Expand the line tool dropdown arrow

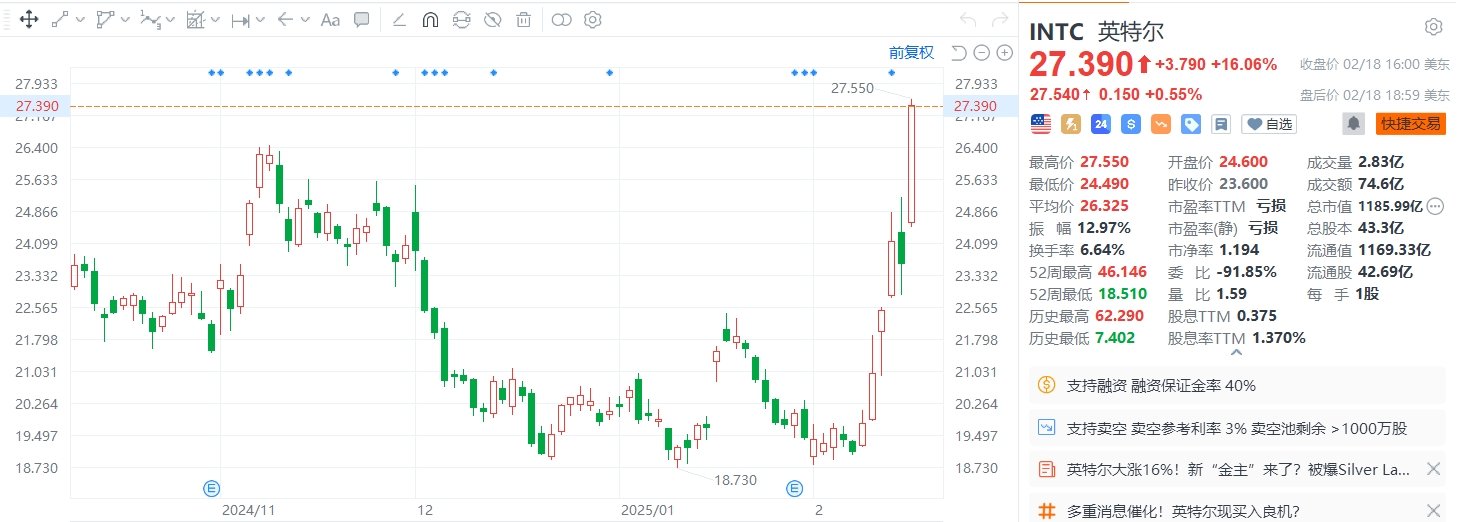pyautogui.click(x=78, y=19)
